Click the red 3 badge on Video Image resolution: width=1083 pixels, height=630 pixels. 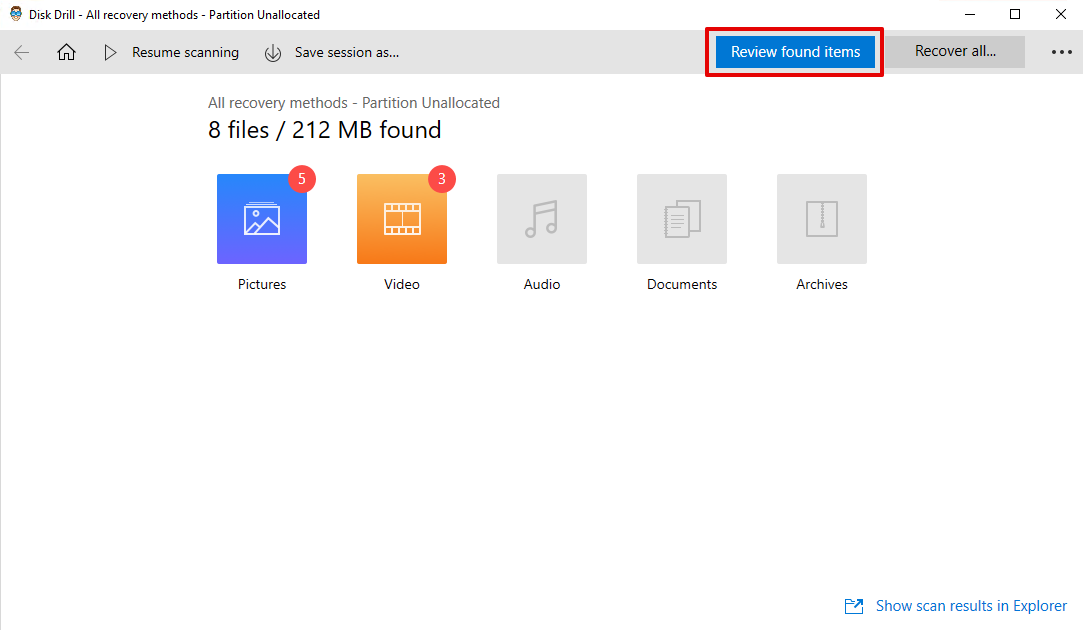[442, 179]
